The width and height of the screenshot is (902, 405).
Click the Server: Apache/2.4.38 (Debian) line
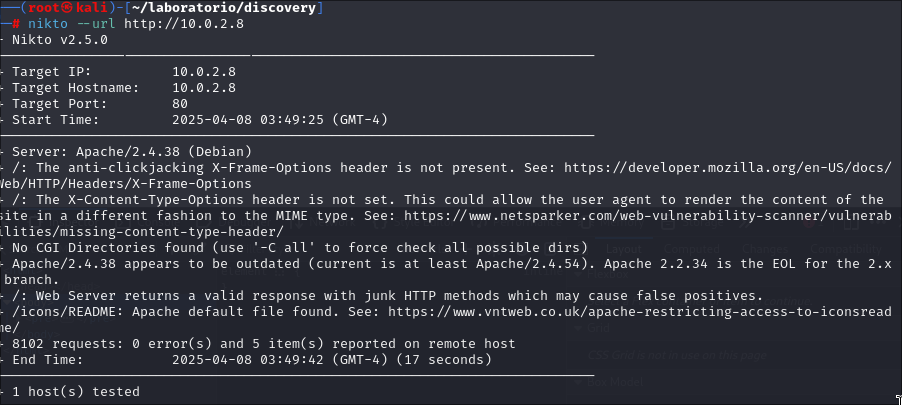point(132,152)
